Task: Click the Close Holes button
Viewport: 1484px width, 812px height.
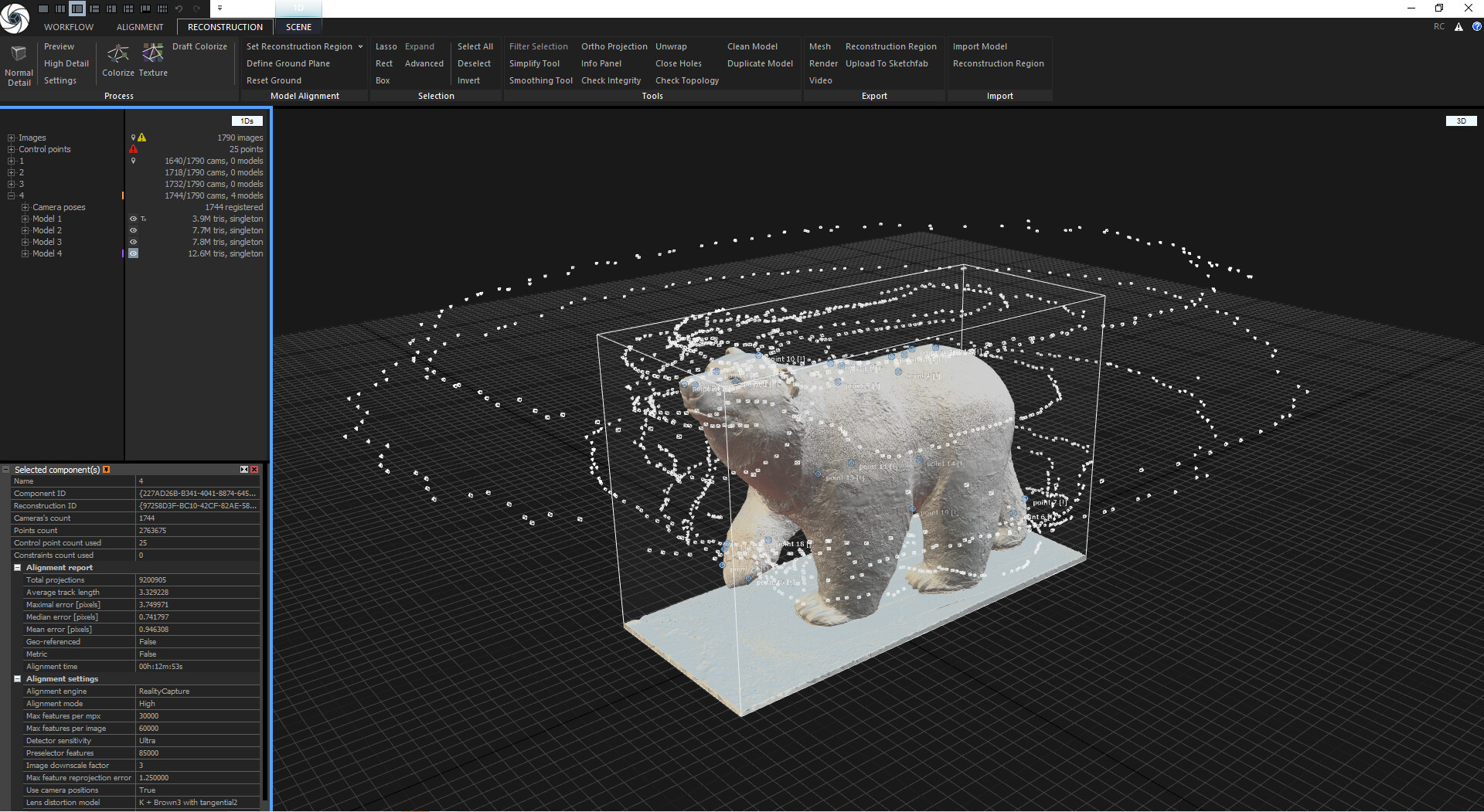Action: click(679, 63)
